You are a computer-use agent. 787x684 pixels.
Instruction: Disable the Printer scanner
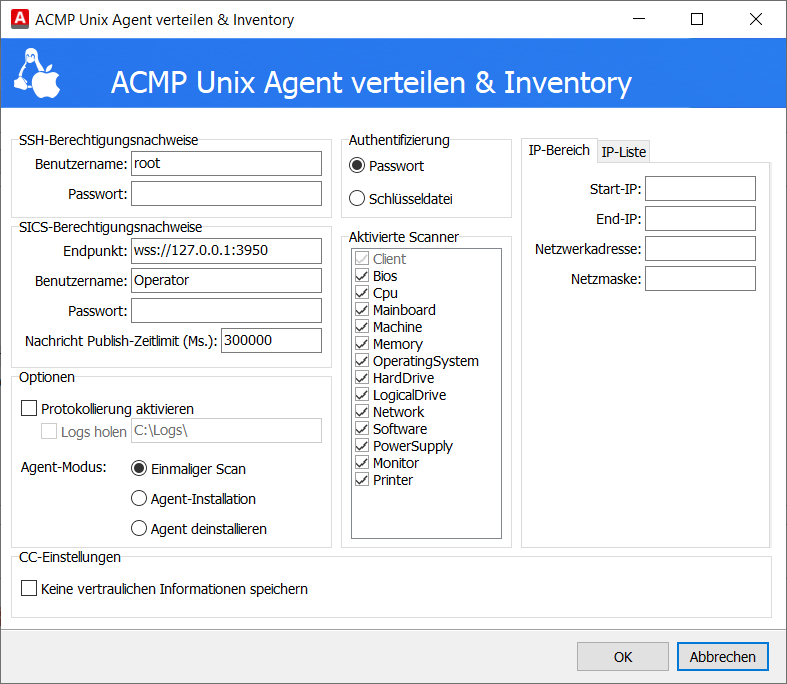pos(362,480)
